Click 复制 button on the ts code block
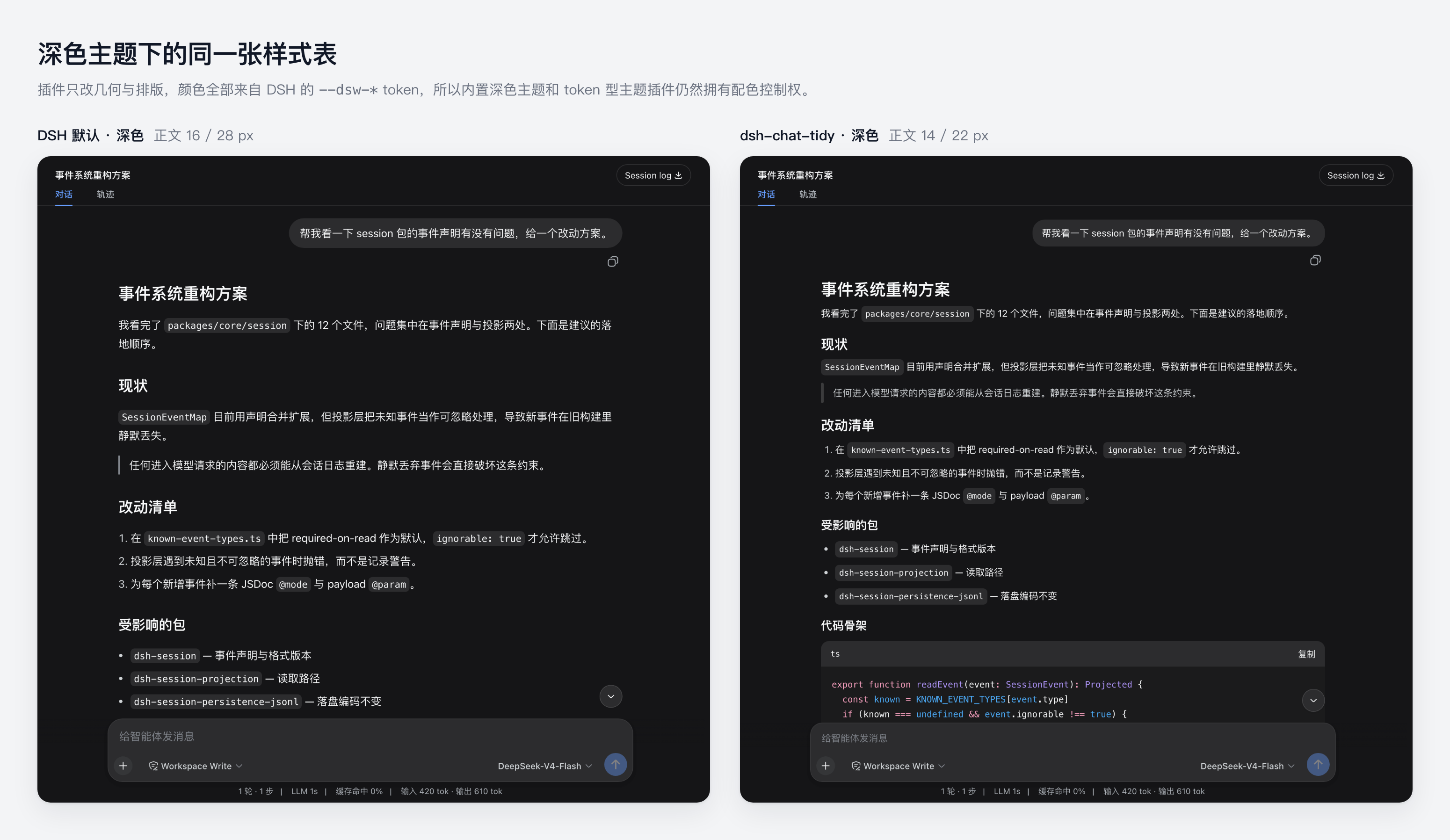1450x840 pixels. 1307,654
